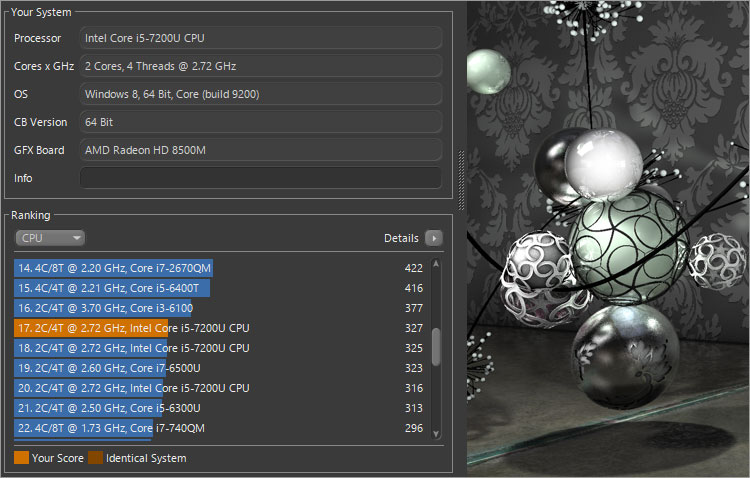The width and height of the screenshot is (750, 478).
Task: Click the panel divider grip handle
Action: (x=461, y=180)
